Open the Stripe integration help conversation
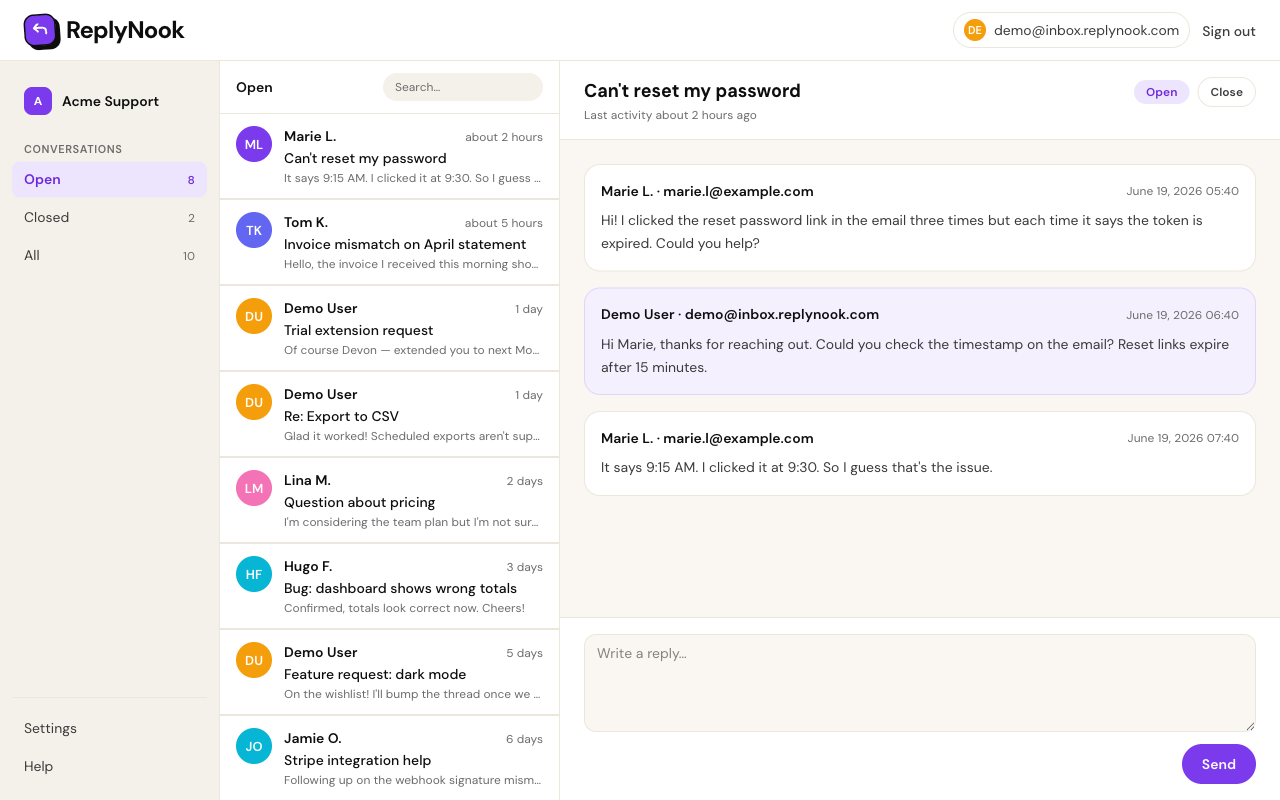Image resolution: width=1280 pixels, height=800 pixels. (389, 757)
